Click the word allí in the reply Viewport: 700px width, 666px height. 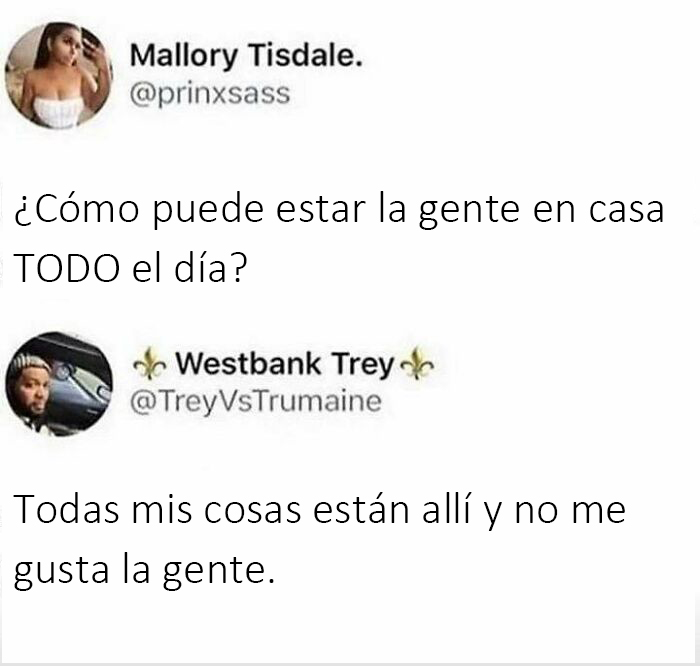point(446,507)
